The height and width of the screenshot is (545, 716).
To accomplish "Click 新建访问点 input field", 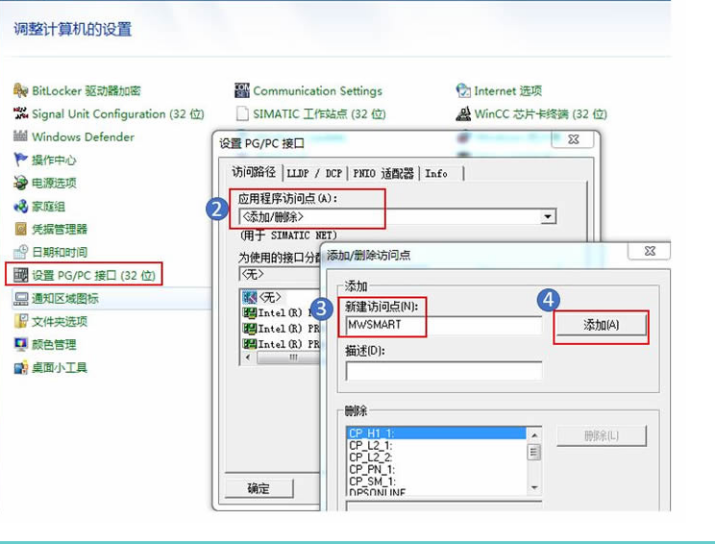I will (x=443, y=325).
